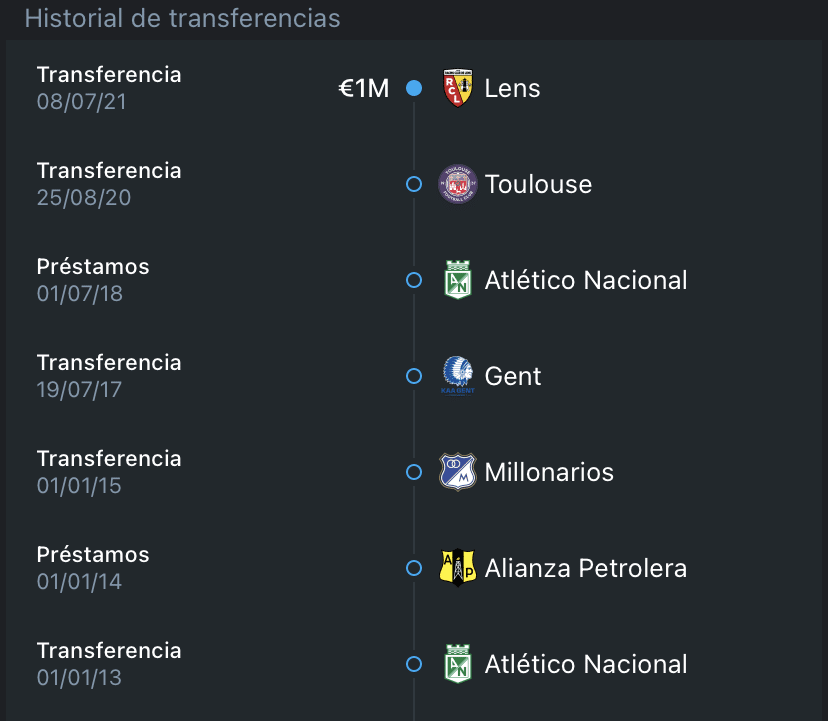Click the Gent team name link

513,376
